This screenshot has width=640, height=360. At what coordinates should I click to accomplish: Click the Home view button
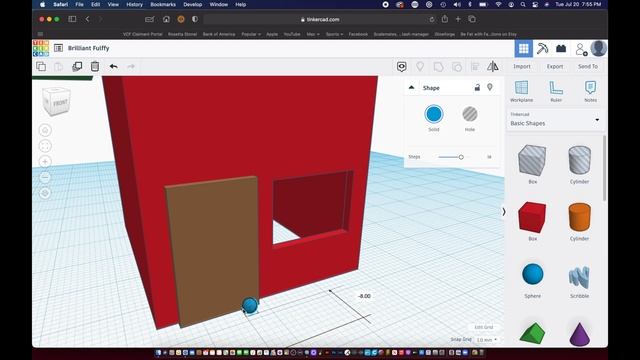pos(45,130)
